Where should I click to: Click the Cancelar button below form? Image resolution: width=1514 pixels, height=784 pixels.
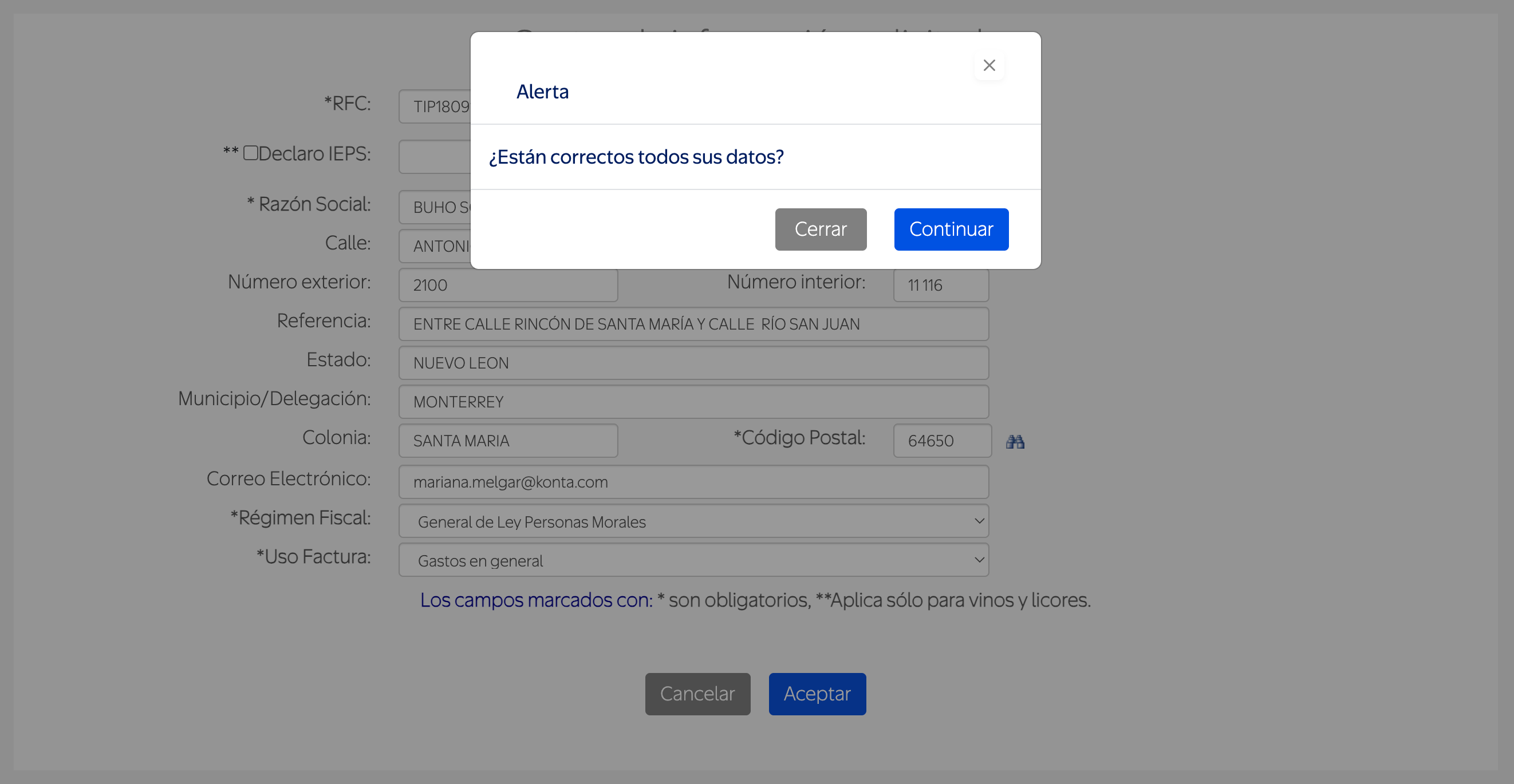pos(697,694)
